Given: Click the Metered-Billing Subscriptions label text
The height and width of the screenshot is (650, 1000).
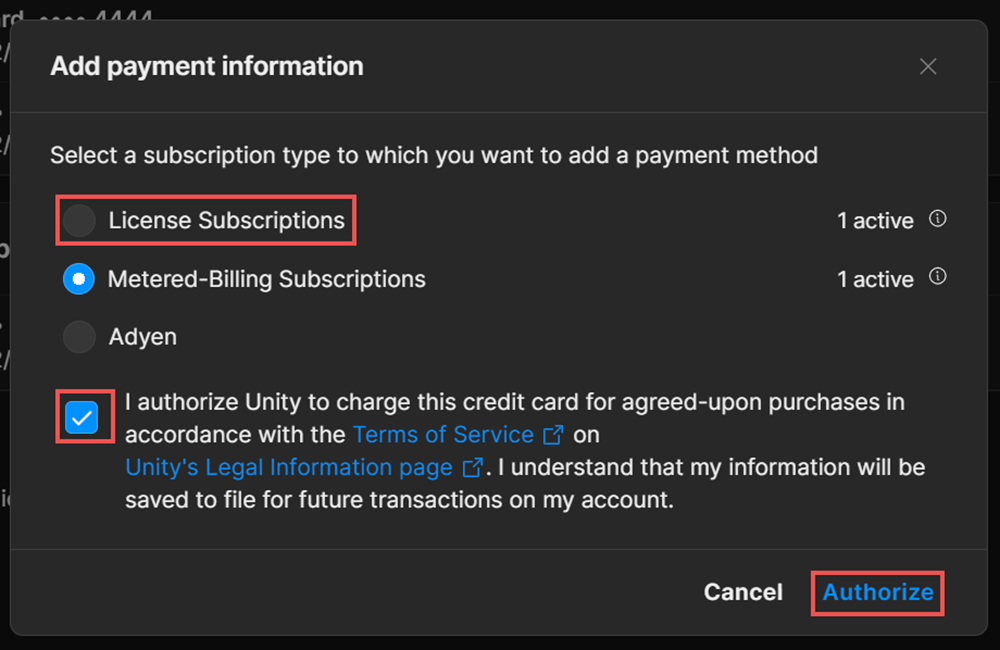Looking at the screenshot, I should tap(268, 278).
